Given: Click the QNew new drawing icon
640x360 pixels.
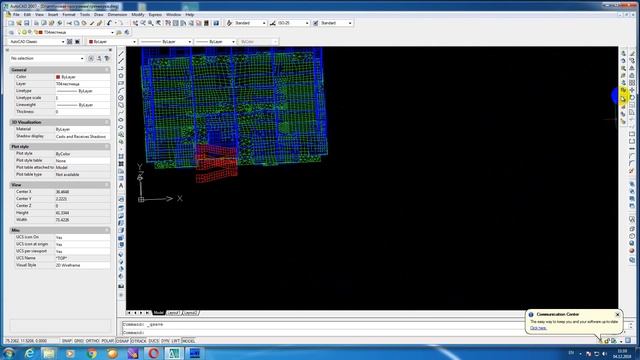Looking at the screenshot, I should click(11, 23).
